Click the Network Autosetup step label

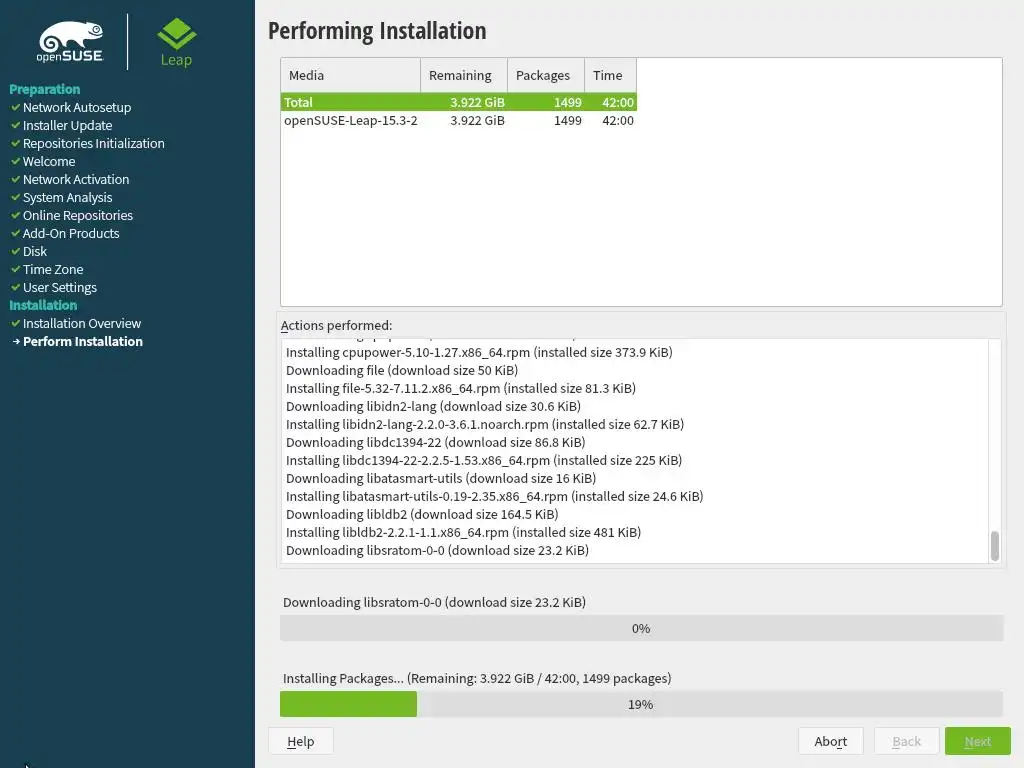point(77,107)
